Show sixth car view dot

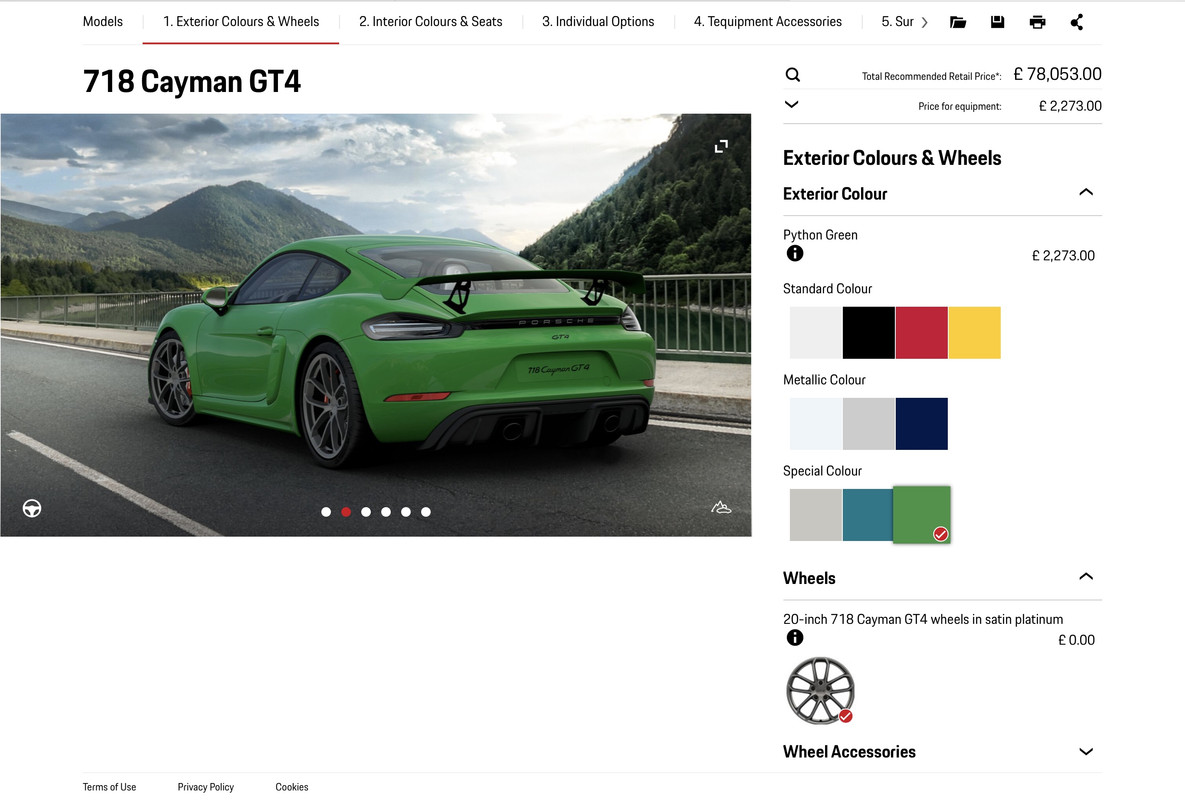(x=426, y=512)
